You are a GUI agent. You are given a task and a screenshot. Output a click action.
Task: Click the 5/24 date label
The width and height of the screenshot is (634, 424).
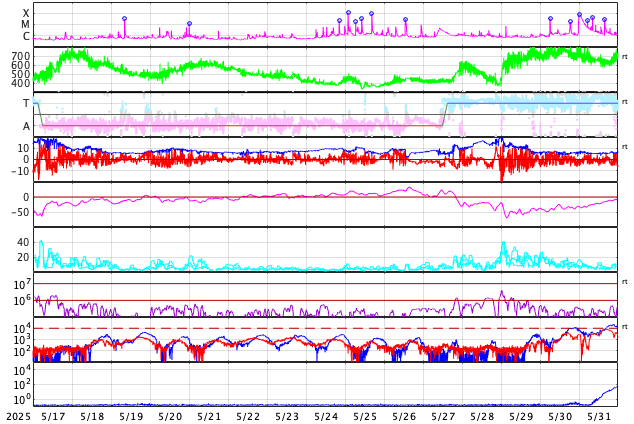coord(326,416)
